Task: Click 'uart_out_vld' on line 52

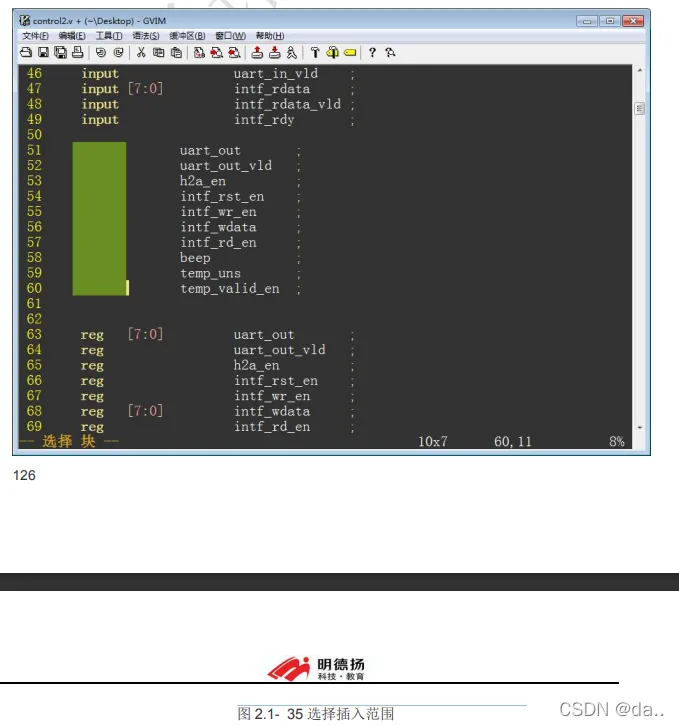Action: (x=226, y=166)
